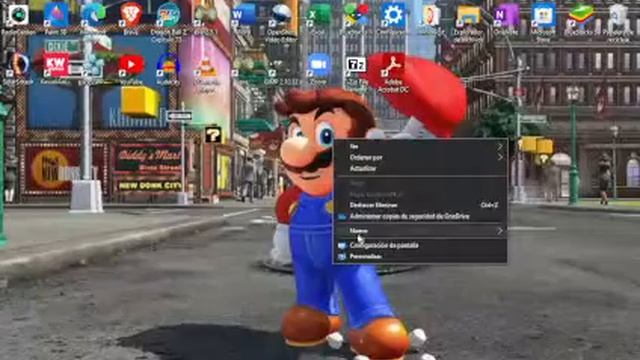
Task: Open the Audacity shortcut
Action: 168,68
